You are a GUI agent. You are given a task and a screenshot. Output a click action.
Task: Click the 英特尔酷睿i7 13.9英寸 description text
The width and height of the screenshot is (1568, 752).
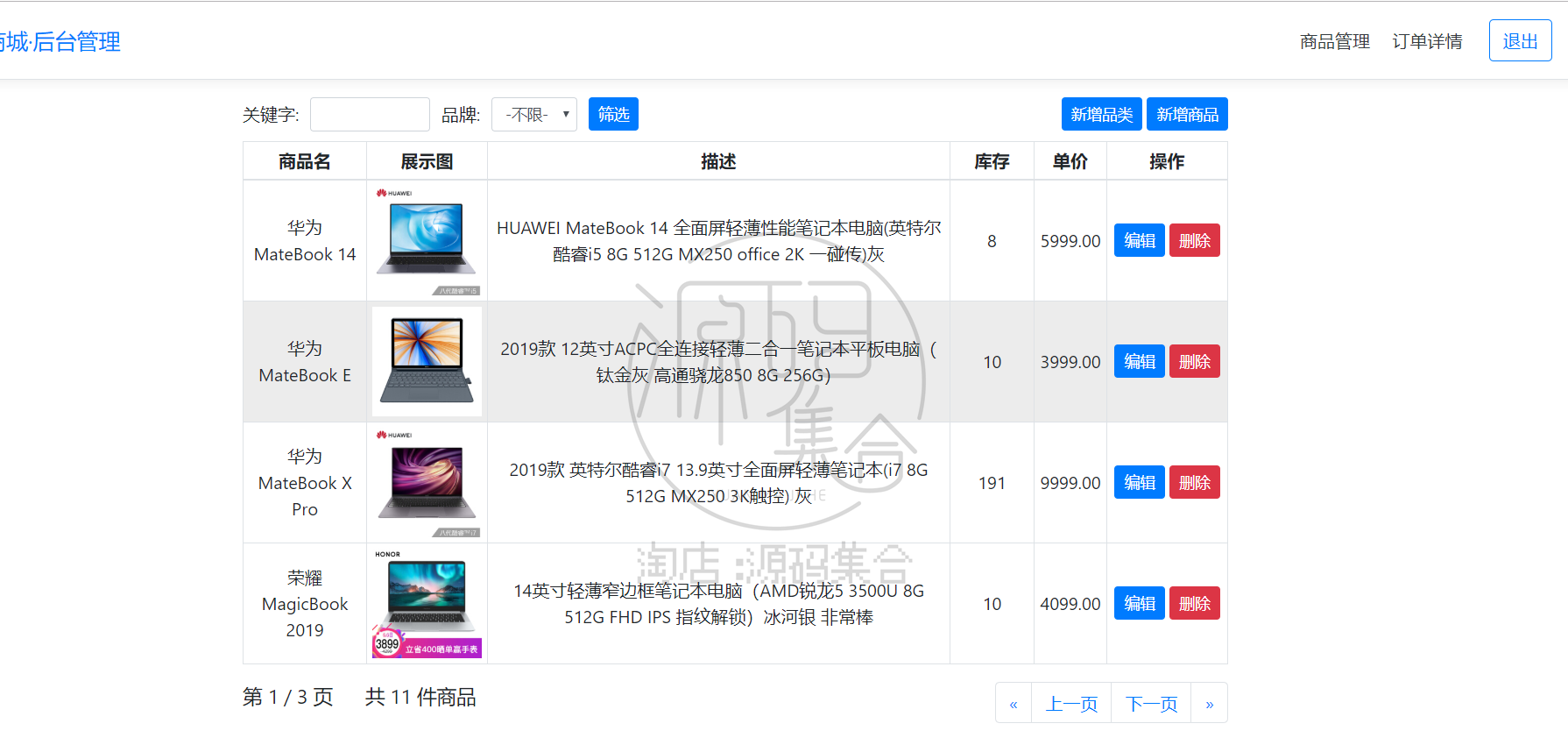click(x=718, y=483)
